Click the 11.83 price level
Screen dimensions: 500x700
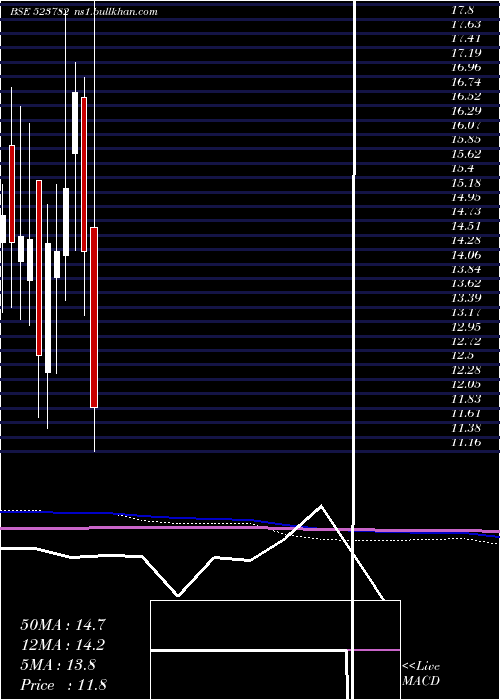tap(466, 399)
